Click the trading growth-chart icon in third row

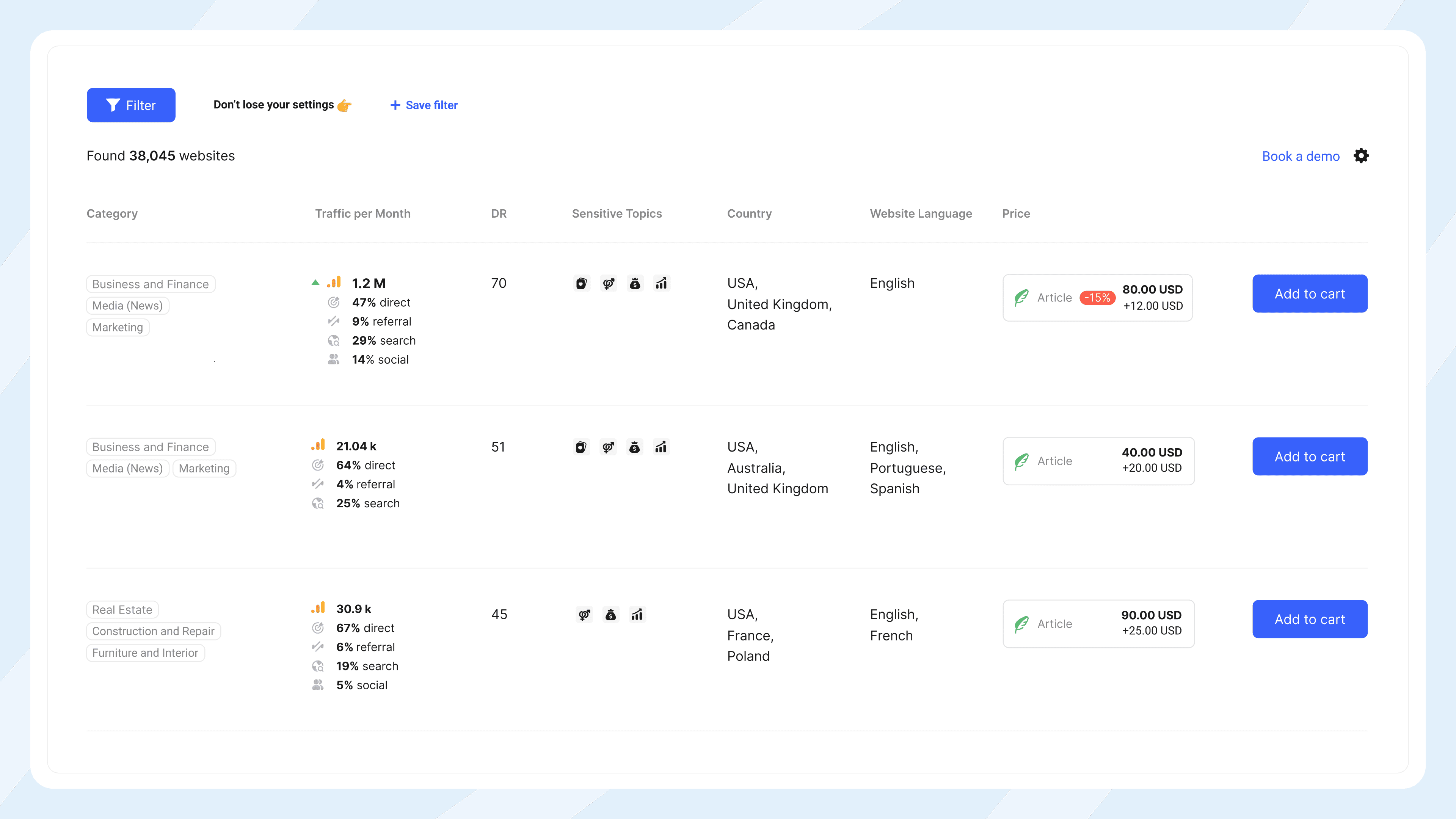pos(637,614)
